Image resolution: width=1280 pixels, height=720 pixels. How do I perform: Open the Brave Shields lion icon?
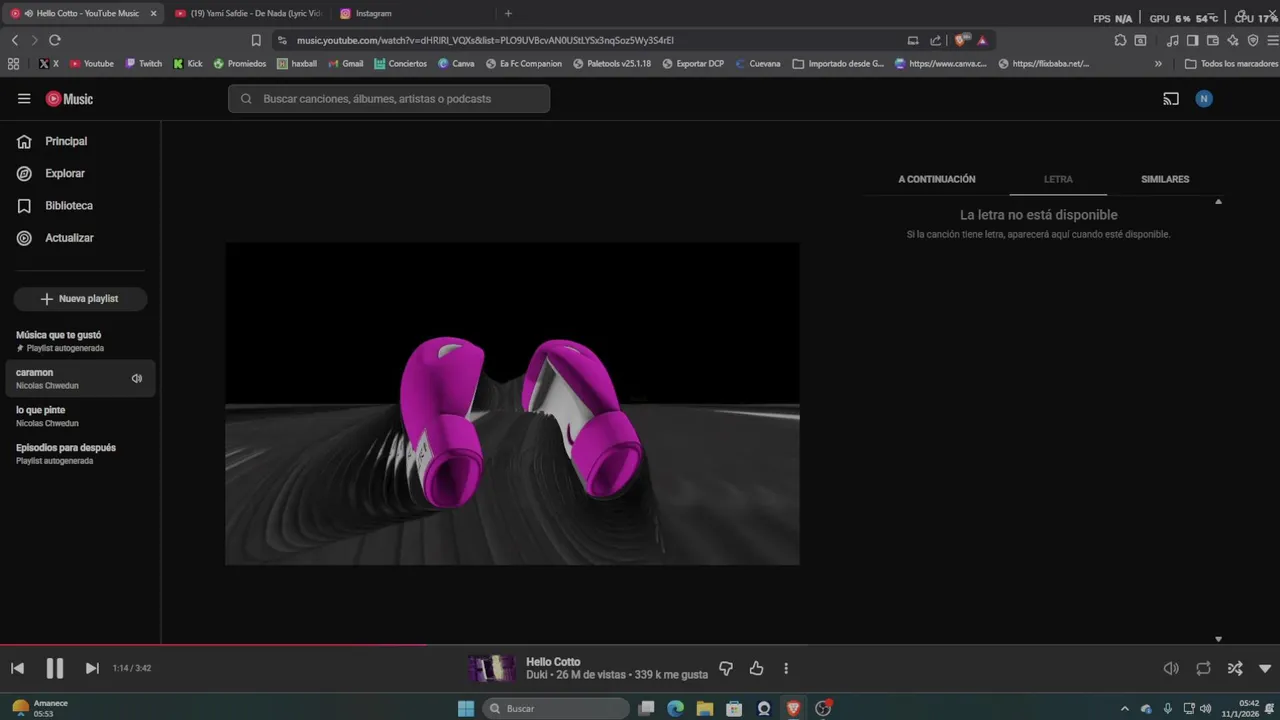coord(962,40)
